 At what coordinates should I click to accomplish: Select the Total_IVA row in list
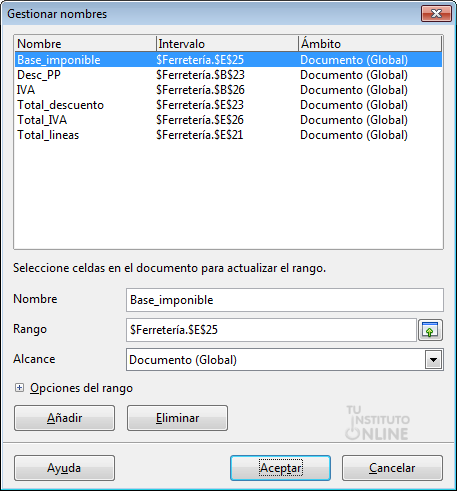tap(228, 120)
